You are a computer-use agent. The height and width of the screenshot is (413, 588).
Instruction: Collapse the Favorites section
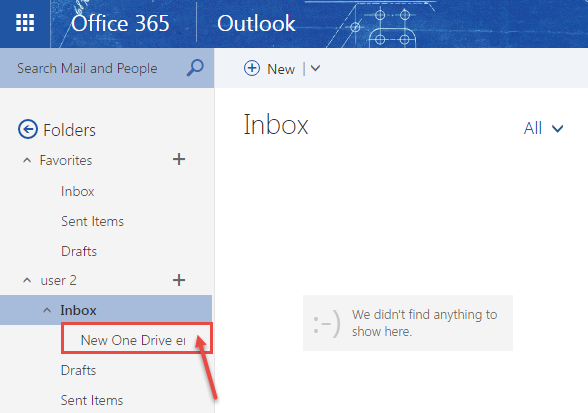pos(27,161)
